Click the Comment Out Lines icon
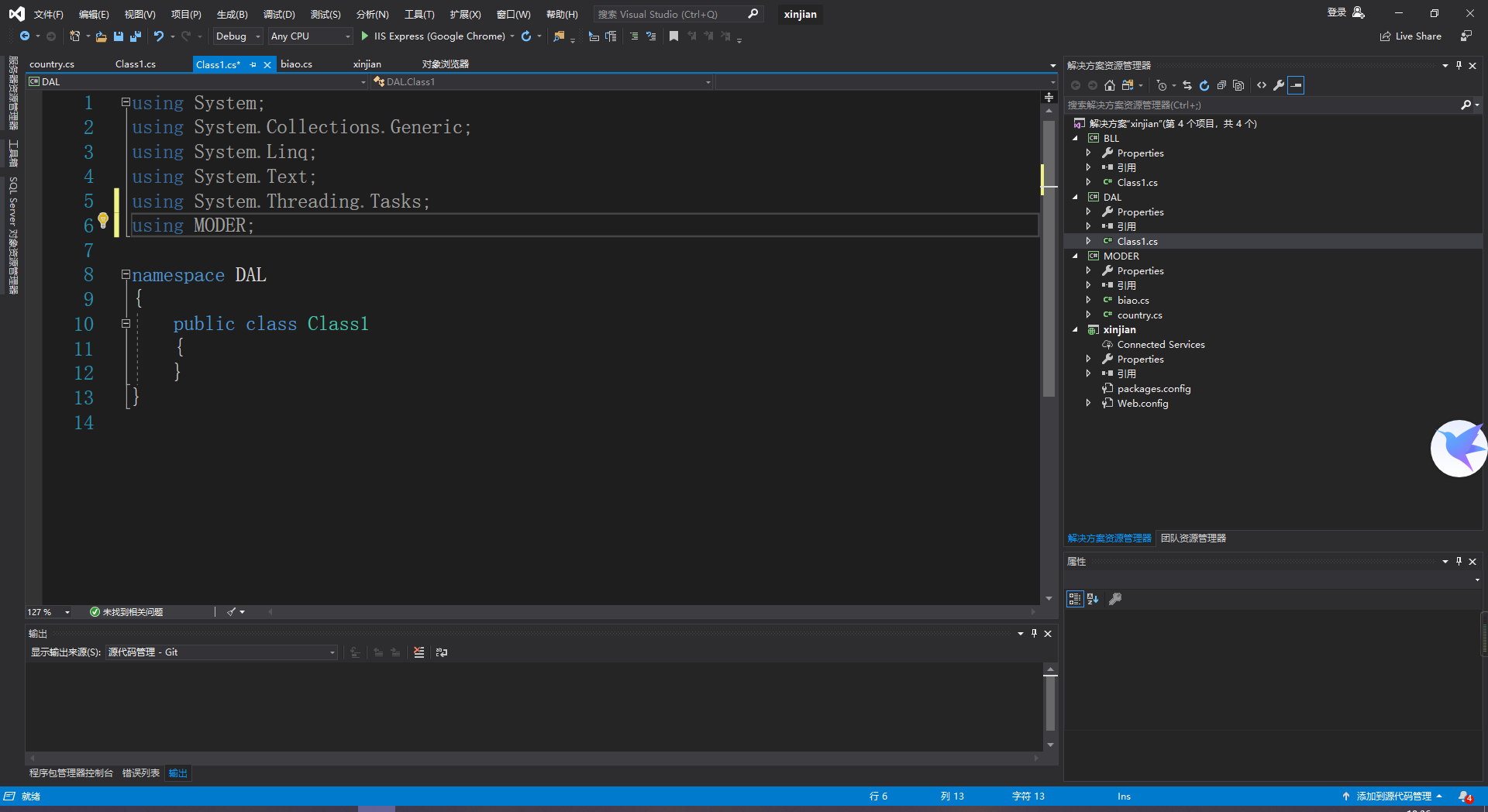This screenshot has height=812, width=1488. coord(634,36)
